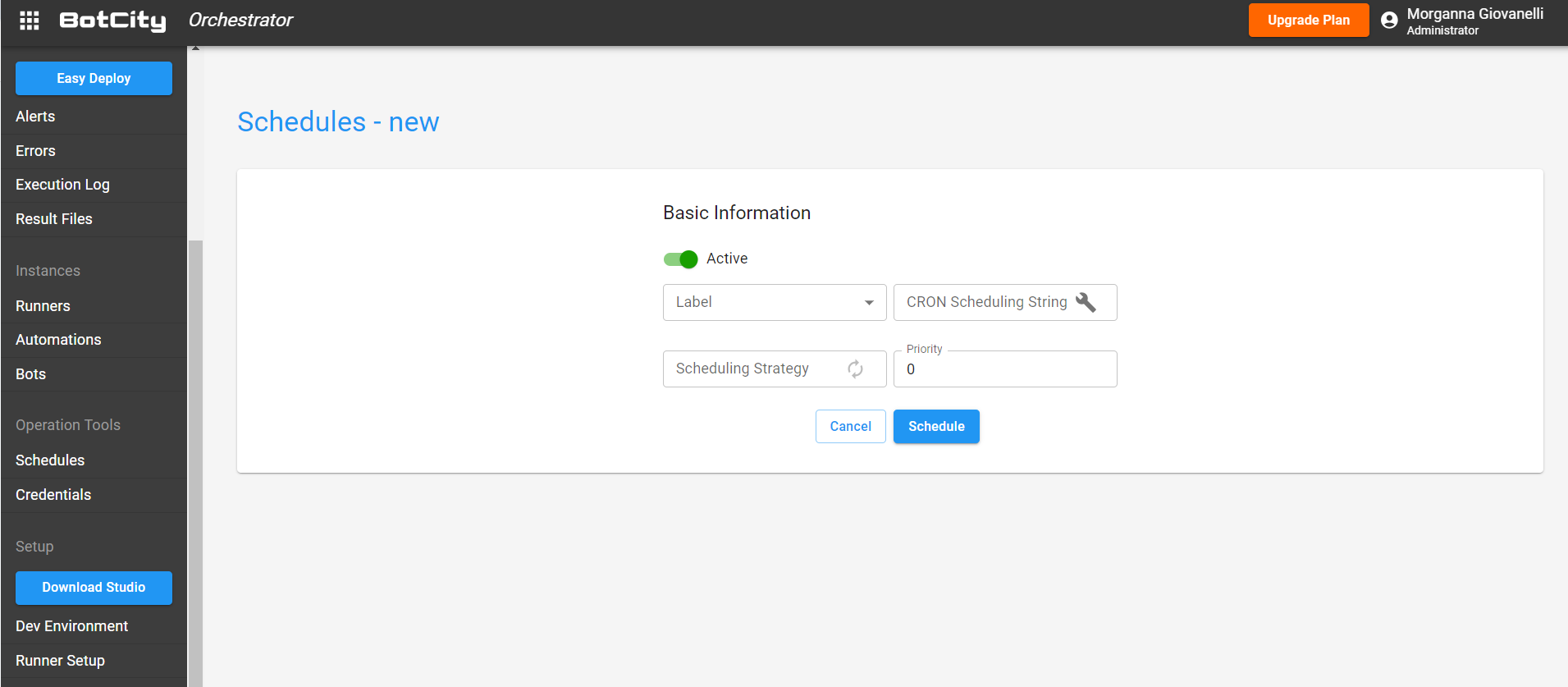1568x687 pixels.
Task: Open the CRON builder wrench icon
Action: point(1086,302)
